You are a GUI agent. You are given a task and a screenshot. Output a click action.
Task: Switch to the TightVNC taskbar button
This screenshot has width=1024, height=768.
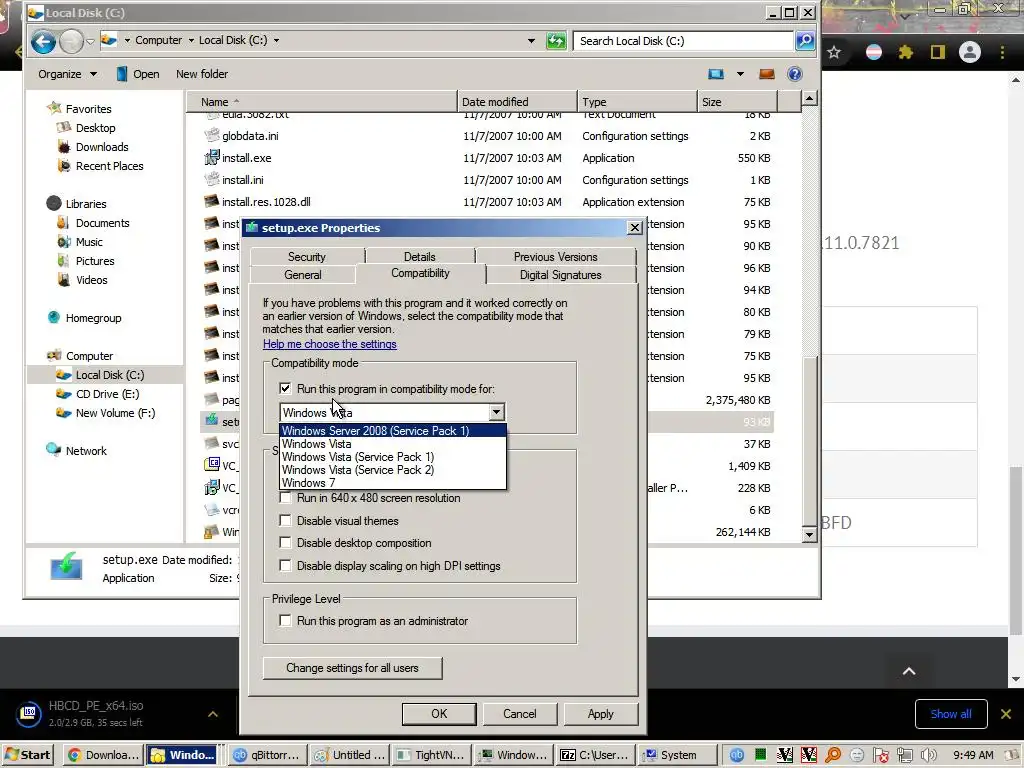(x=432, y=755)
